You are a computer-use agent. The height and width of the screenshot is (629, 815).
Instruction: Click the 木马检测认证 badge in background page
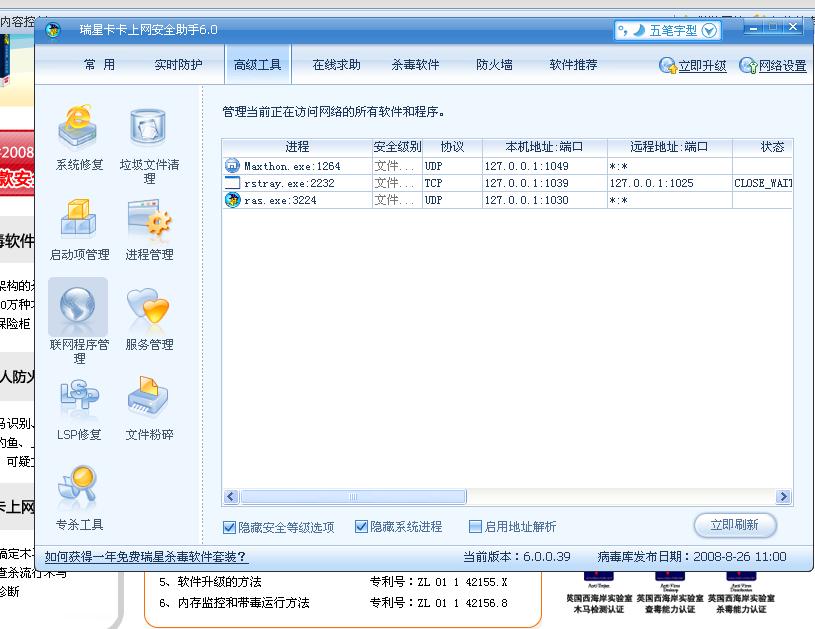pyautogui.click(x=599, y=593)
